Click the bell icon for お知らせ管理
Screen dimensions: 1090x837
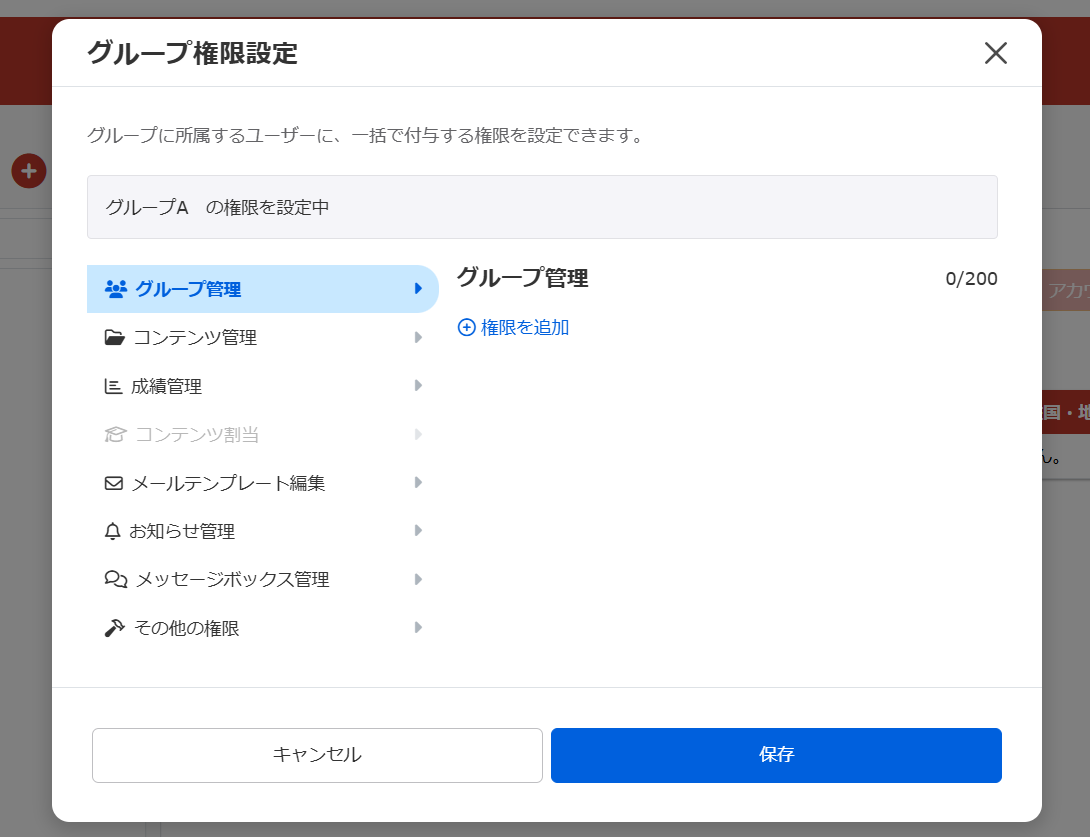[112, 531]
